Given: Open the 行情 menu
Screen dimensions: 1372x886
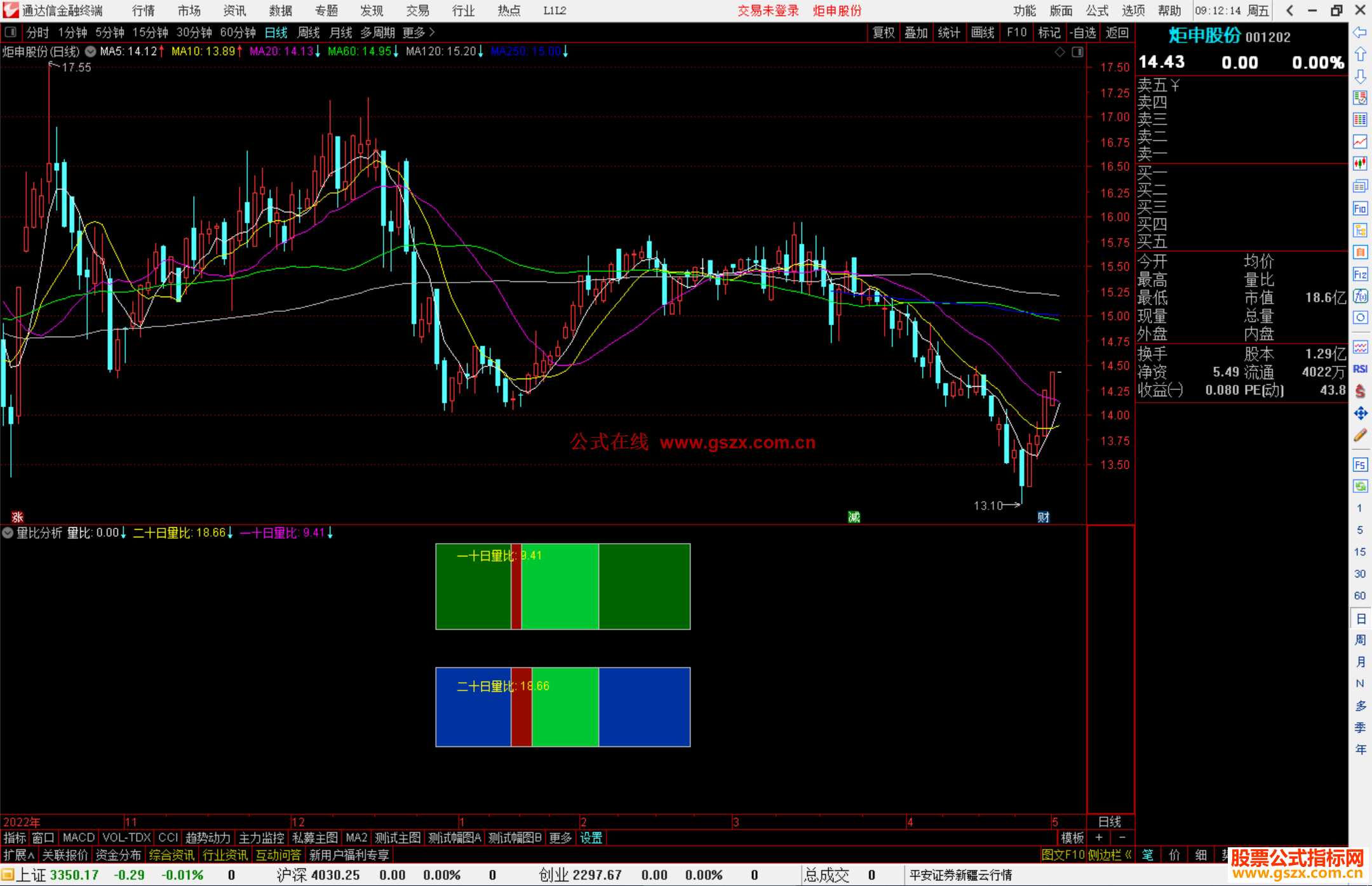Looking at the screenshot, I should click(x=144, y=11).
